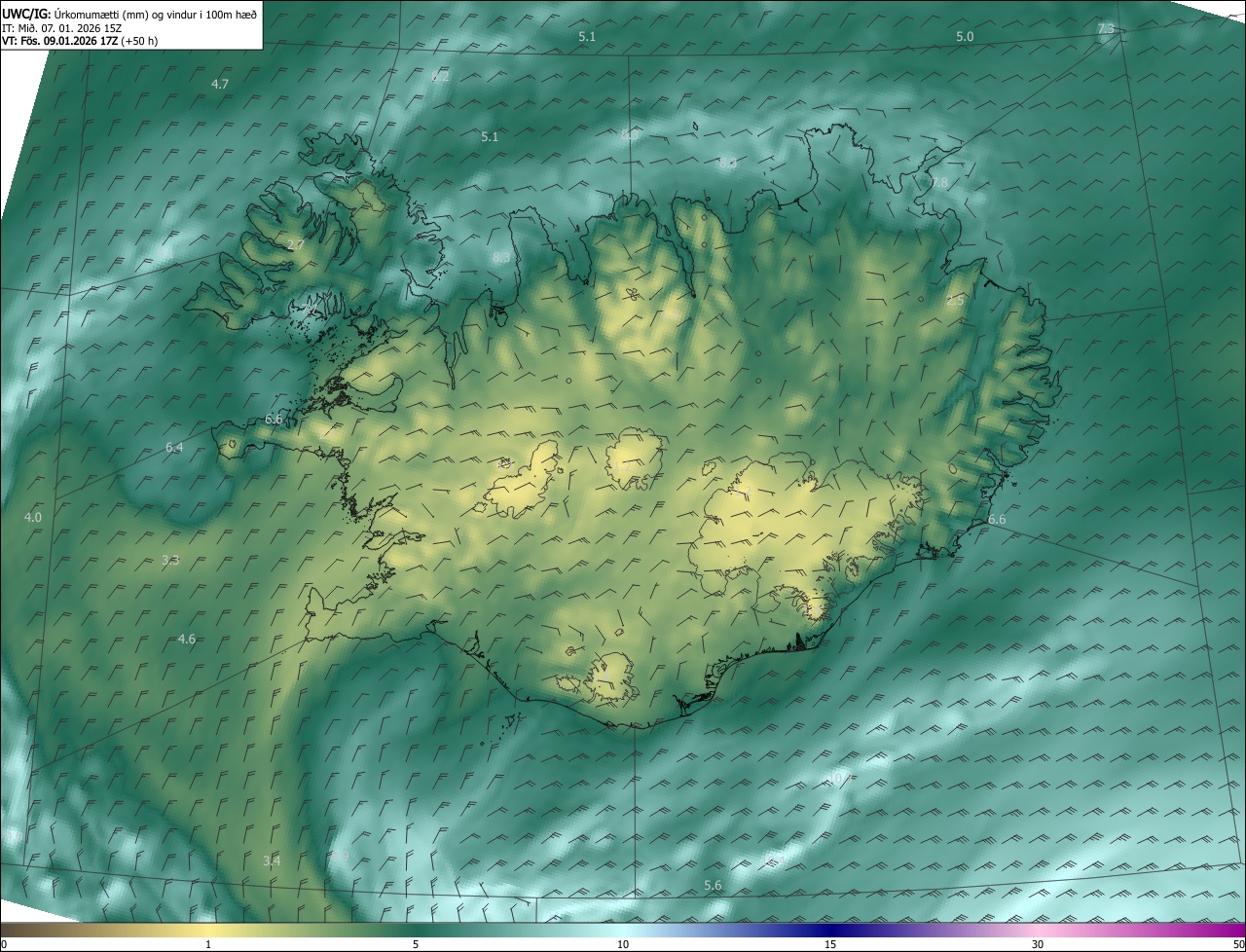Click the 7.3 value label on the map

pyautogui.click(x=1106, y=28)
